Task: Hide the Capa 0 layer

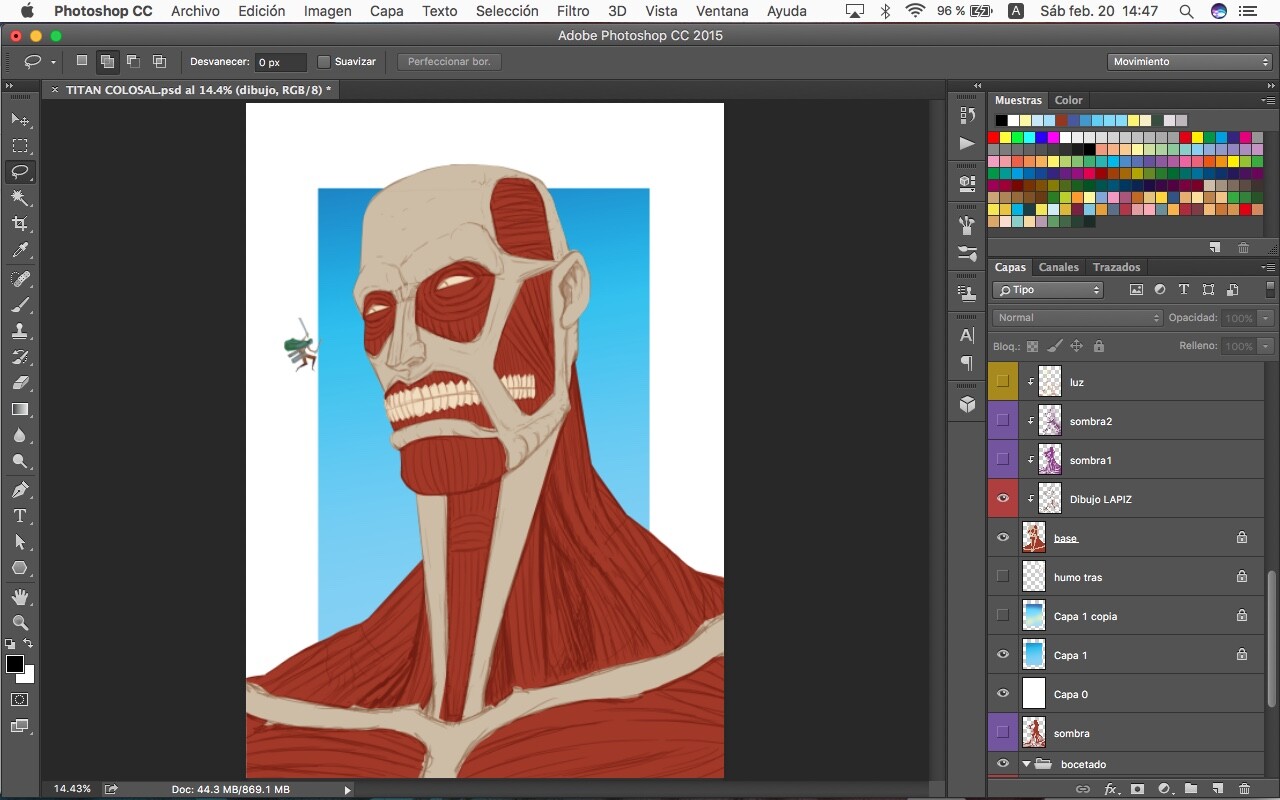Action: click(x=1003, y=694)
